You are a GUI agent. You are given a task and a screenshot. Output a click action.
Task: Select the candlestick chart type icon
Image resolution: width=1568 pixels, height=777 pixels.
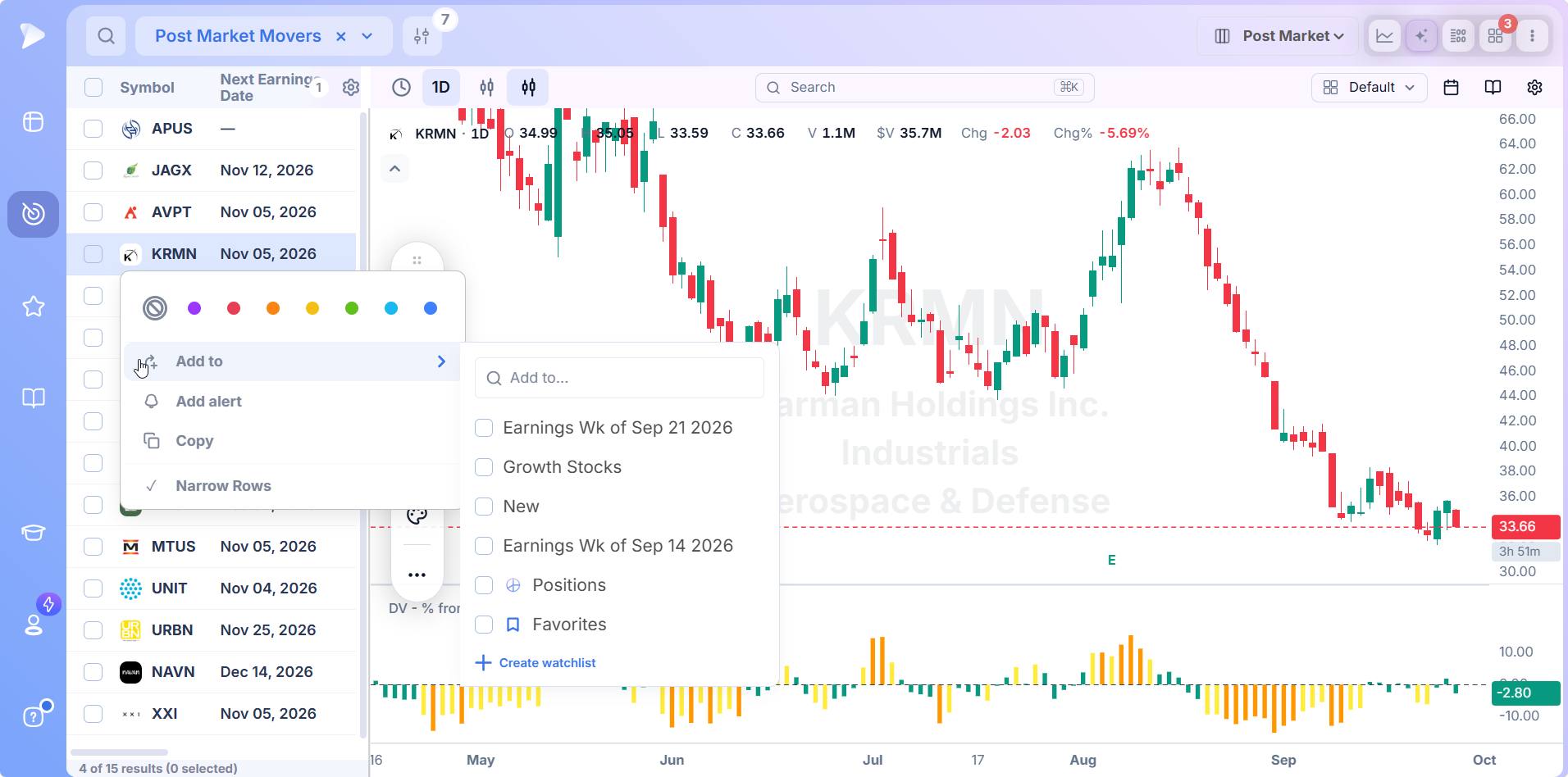pos(528,88)
